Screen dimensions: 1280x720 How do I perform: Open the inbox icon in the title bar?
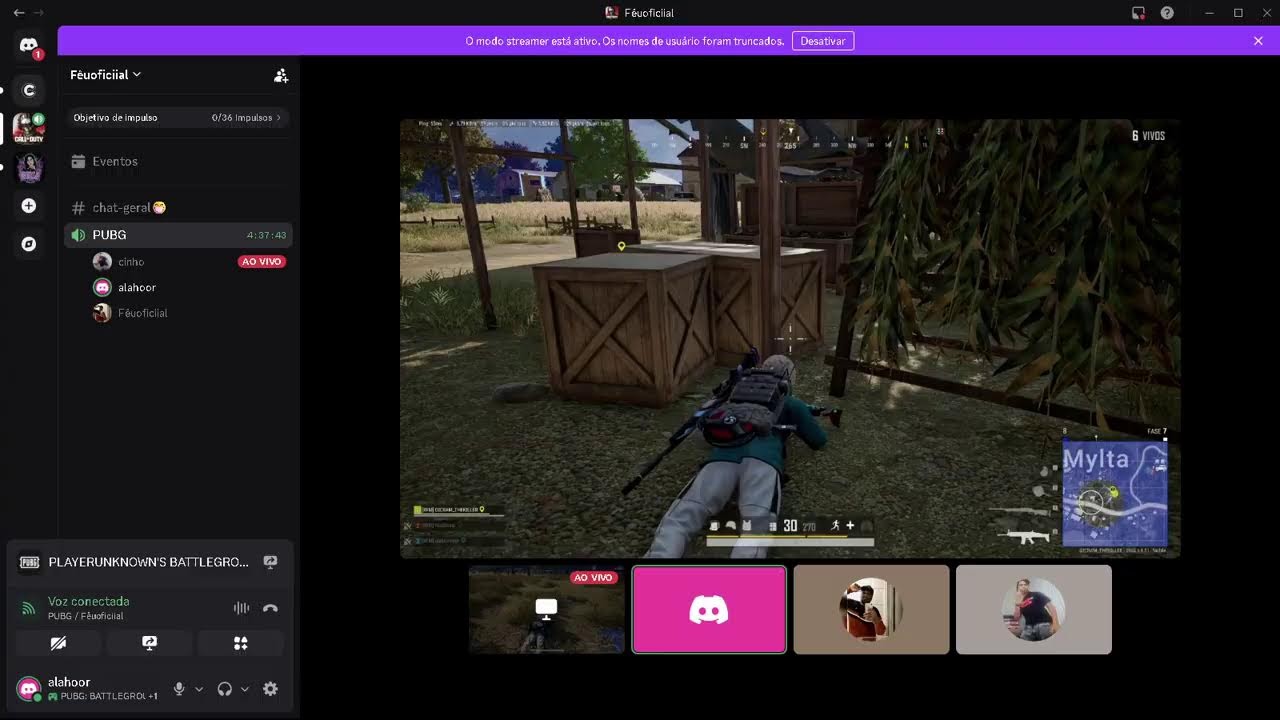(1138, 13)
